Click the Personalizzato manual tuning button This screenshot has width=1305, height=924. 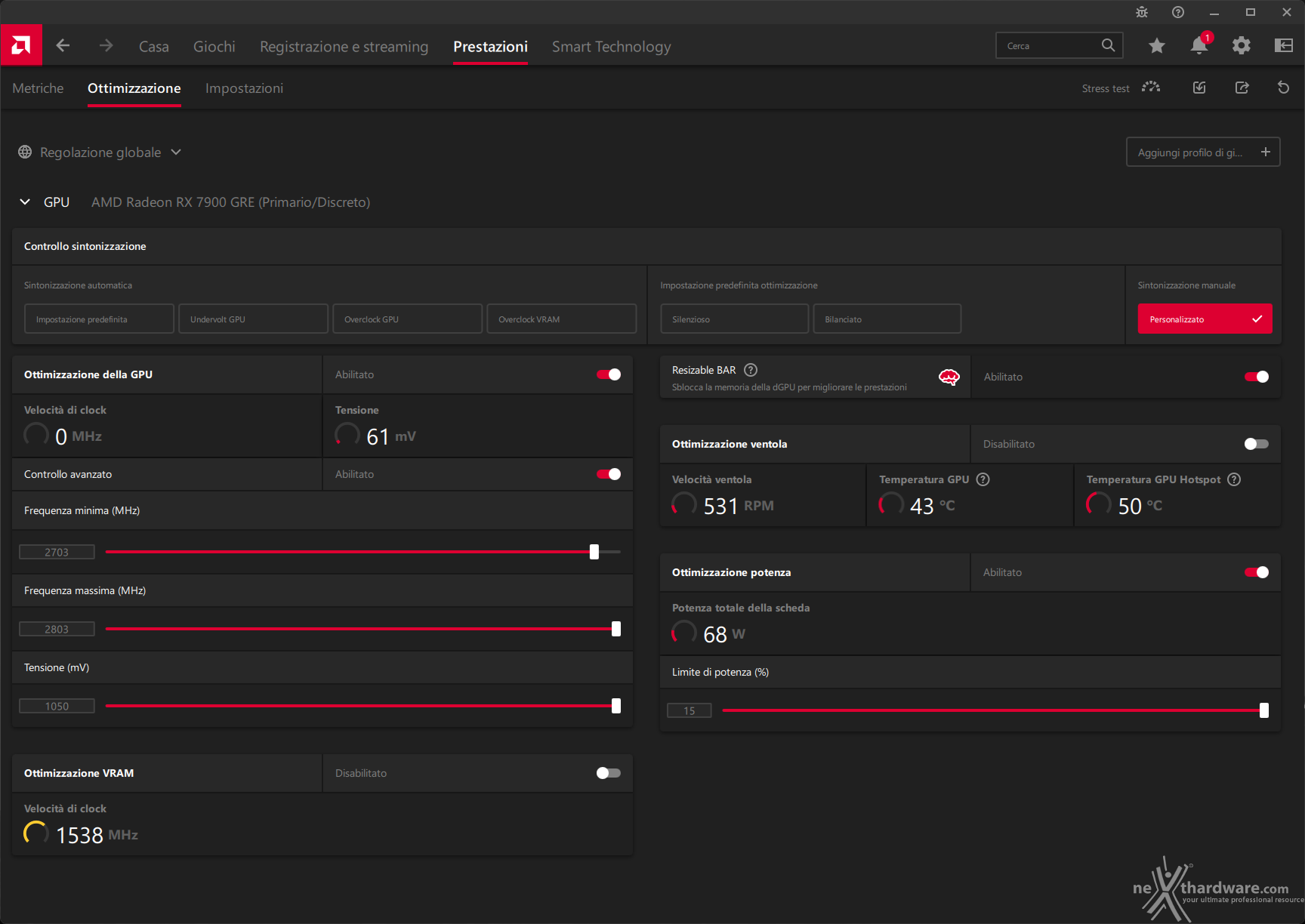coord(1205,319)
